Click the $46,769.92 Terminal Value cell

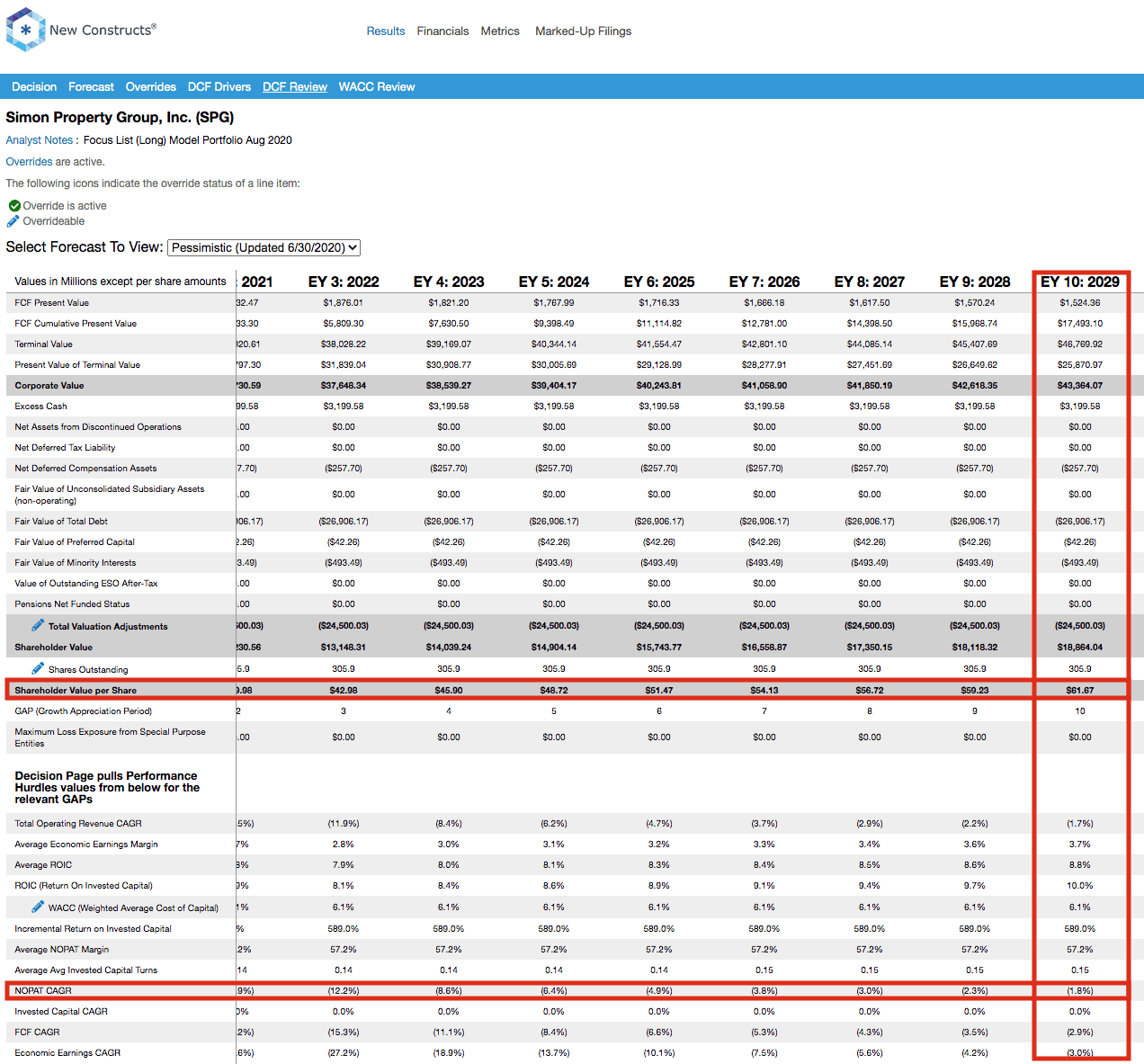point(1080,344)
